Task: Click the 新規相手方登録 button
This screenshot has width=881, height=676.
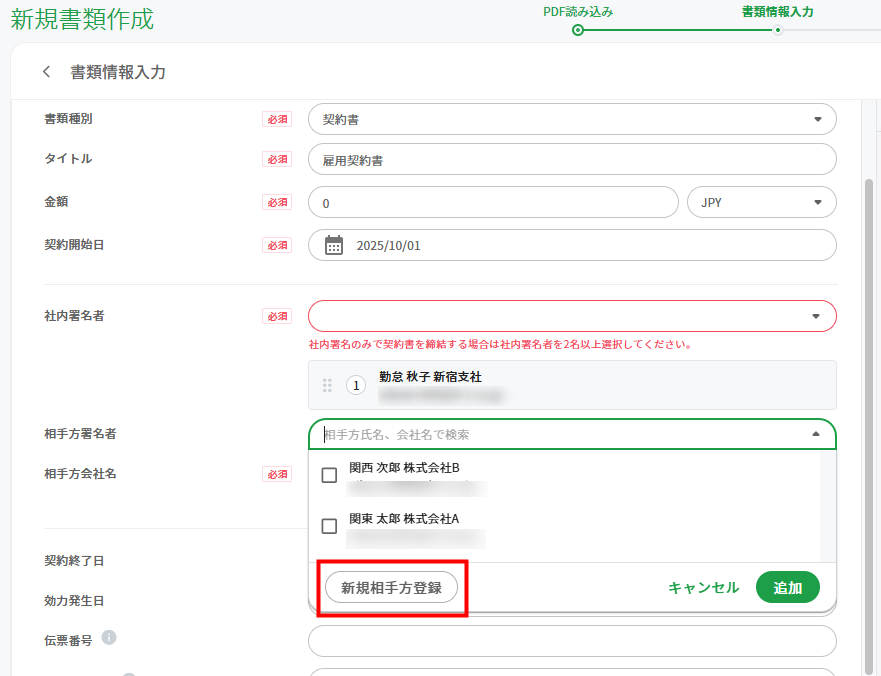Action: tap(392, 588)
